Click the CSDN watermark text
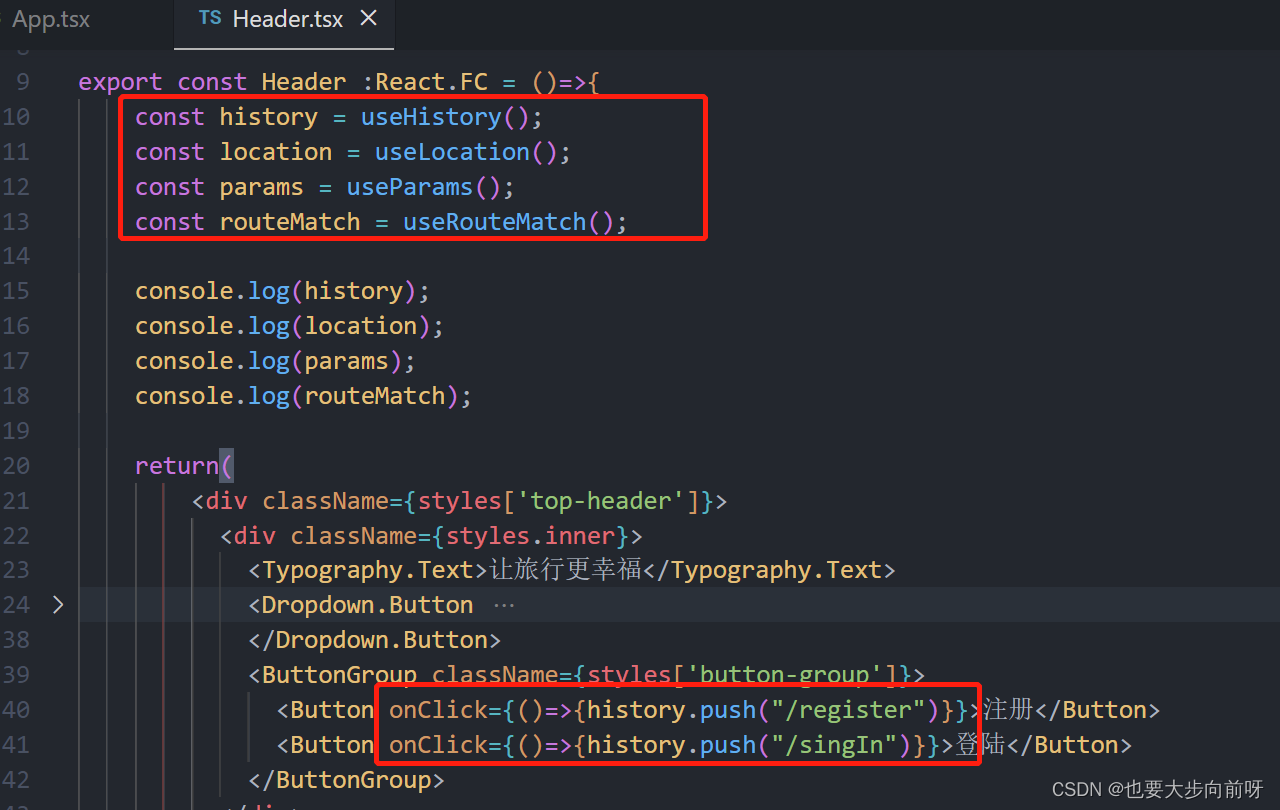The image size is (1280, 810). (1157, 789)
